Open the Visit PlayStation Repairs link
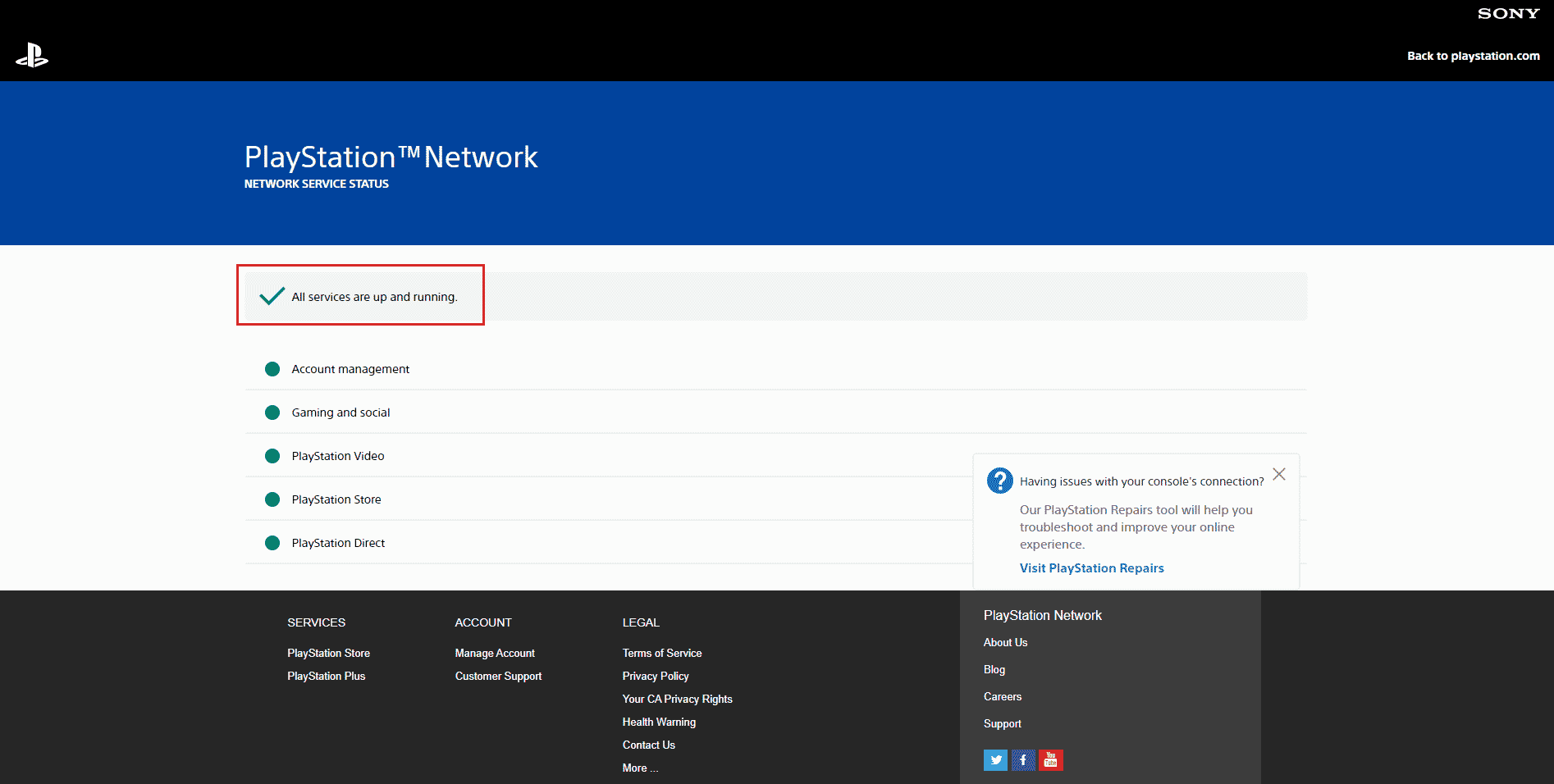Screen dimensions: 1554x784 tap(1091, 567)
